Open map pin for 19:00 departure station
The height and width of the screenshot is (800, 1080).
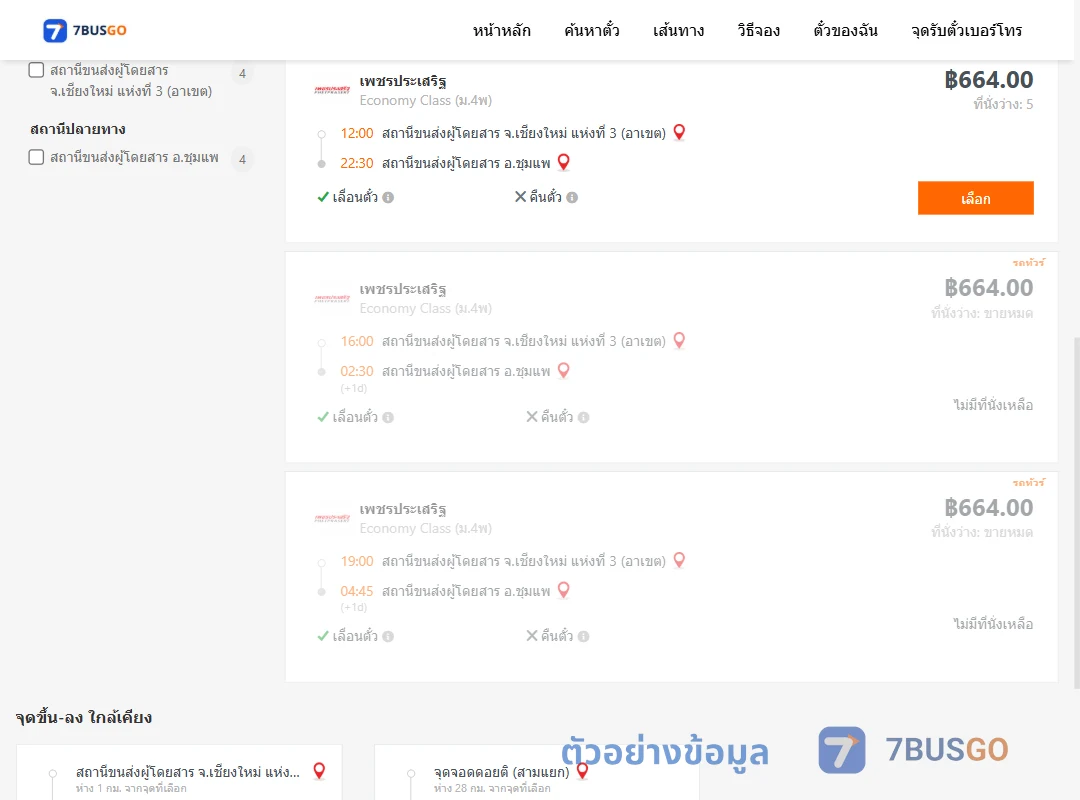[x=679, y=560]
